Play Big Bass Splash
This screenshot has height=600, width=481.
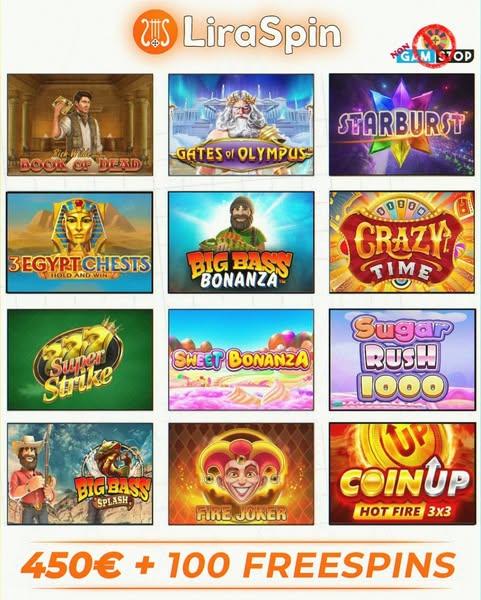[80, 474]
